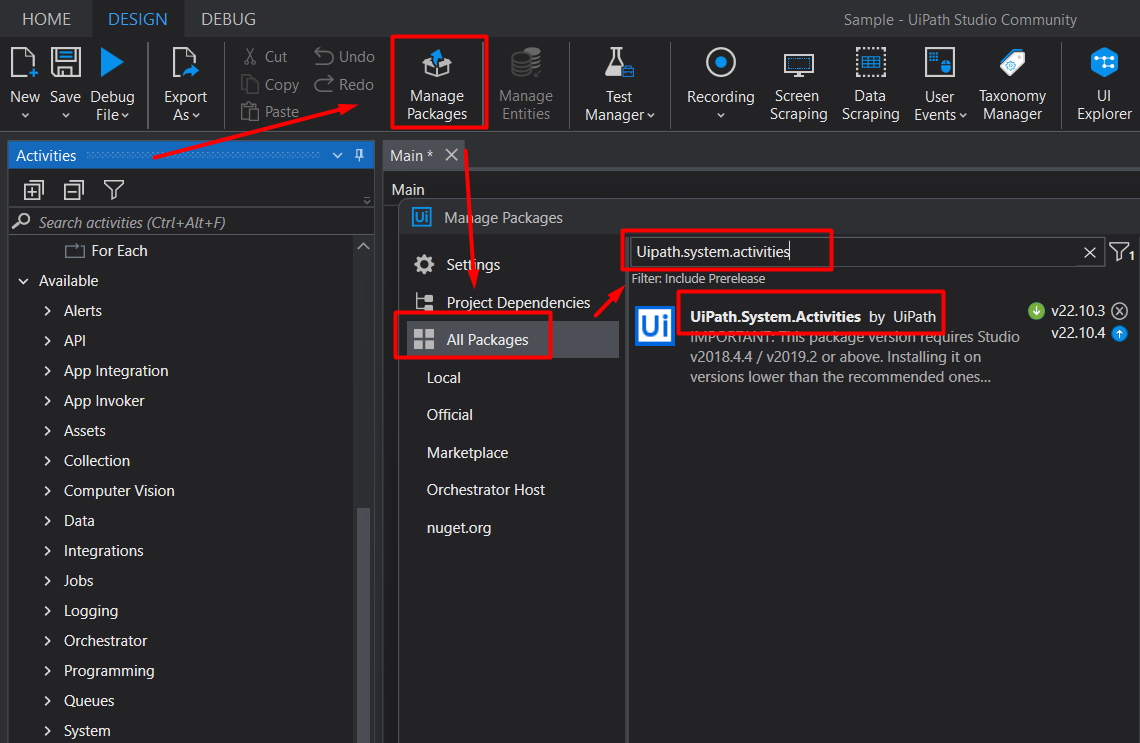This screenshot has width=1140, height=743.
Task: Toggle the package search filter icon
Action: click(1121, 252)
